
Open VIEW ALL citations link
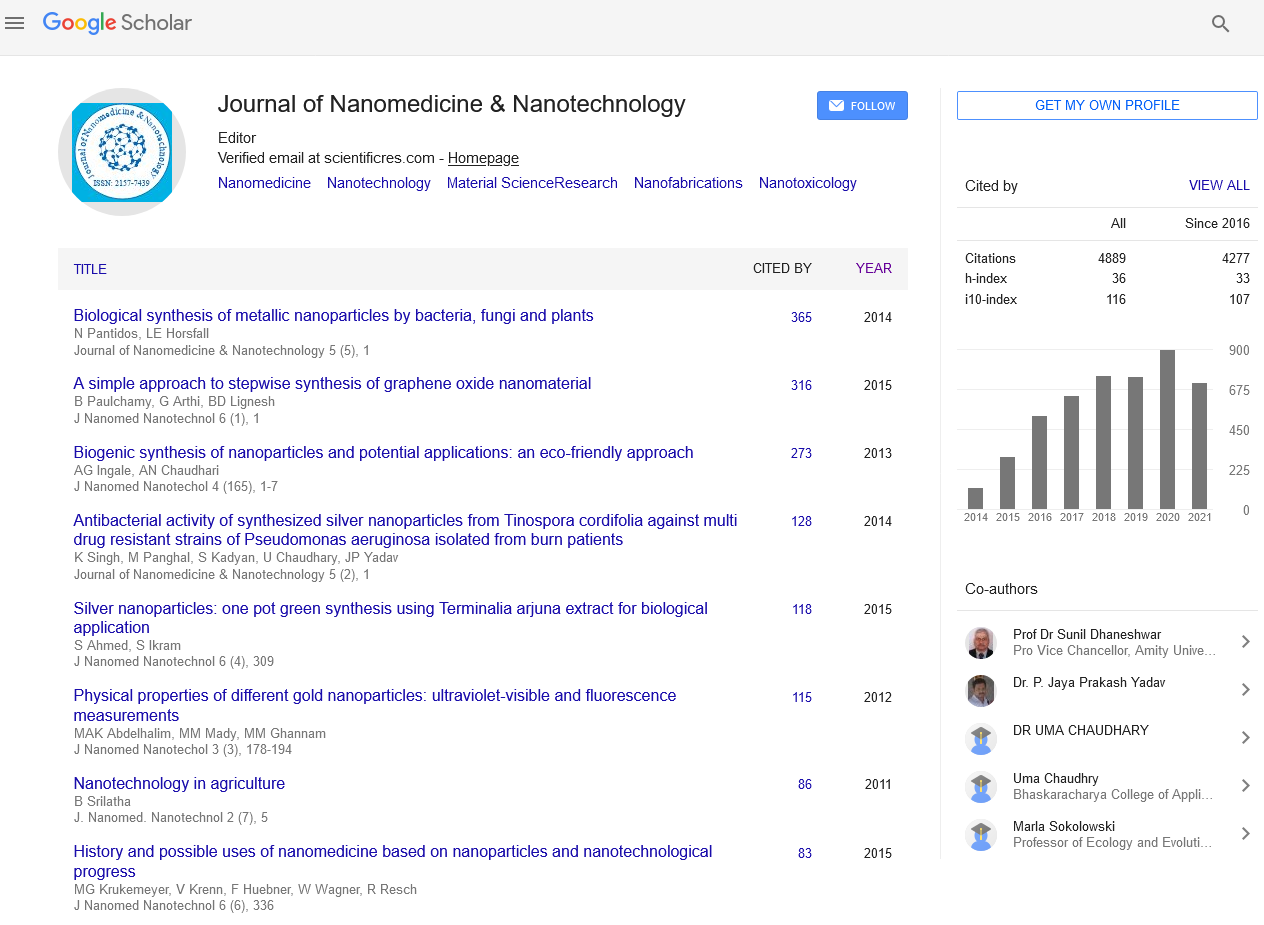point(1218,186)
